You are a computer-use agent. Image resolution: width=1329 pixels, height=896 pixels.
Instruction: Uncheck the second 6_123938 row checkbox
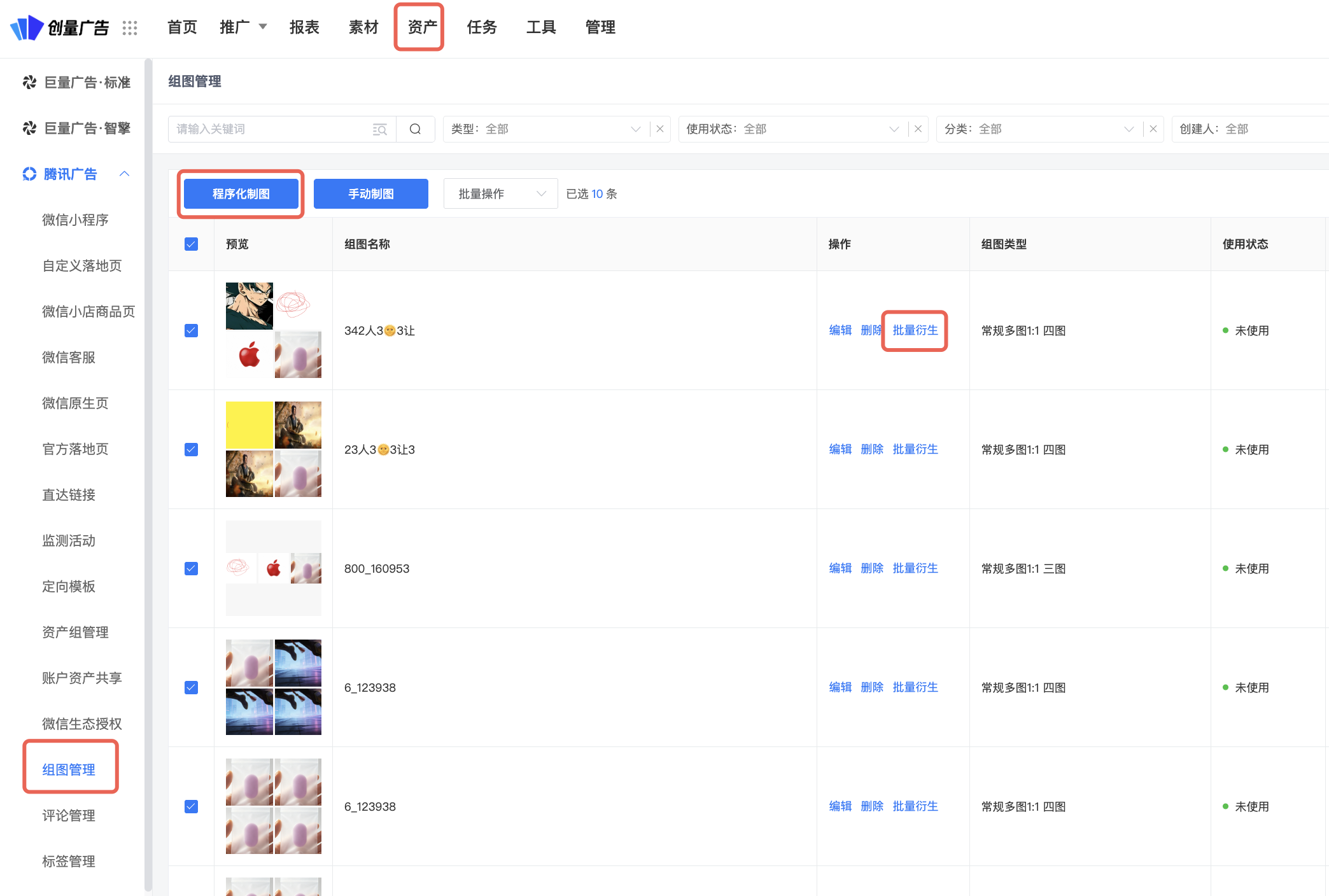191,806
